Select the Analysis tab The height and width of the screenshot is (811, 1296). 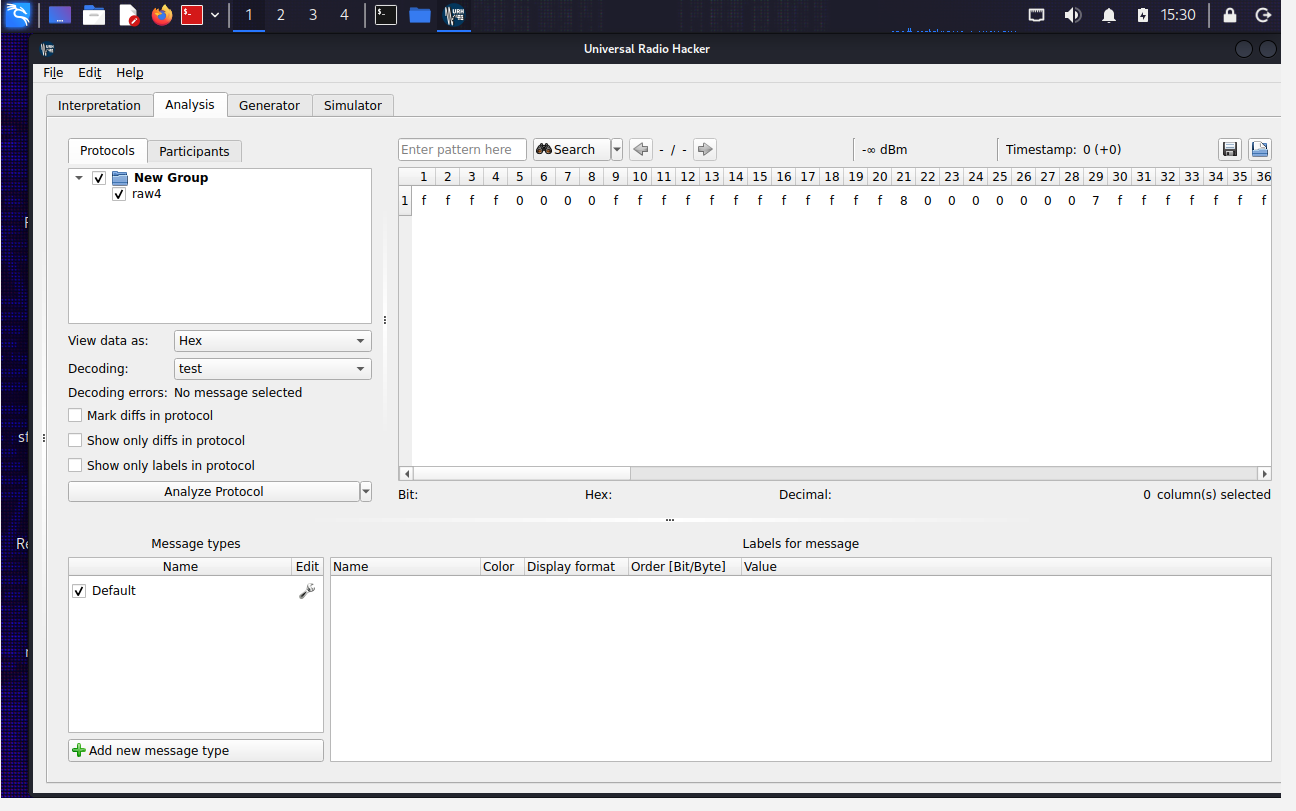(x=190, y=104)
